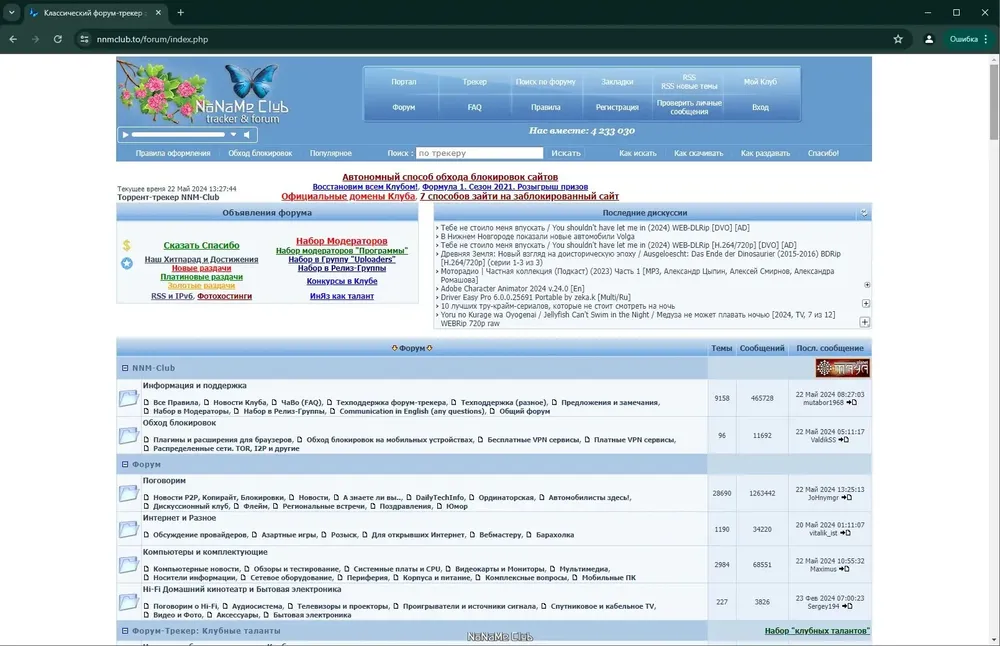Go to last post by Maximus arrow icon
The height and width of the screenshot is (646, 1000).
click(844, 569)
